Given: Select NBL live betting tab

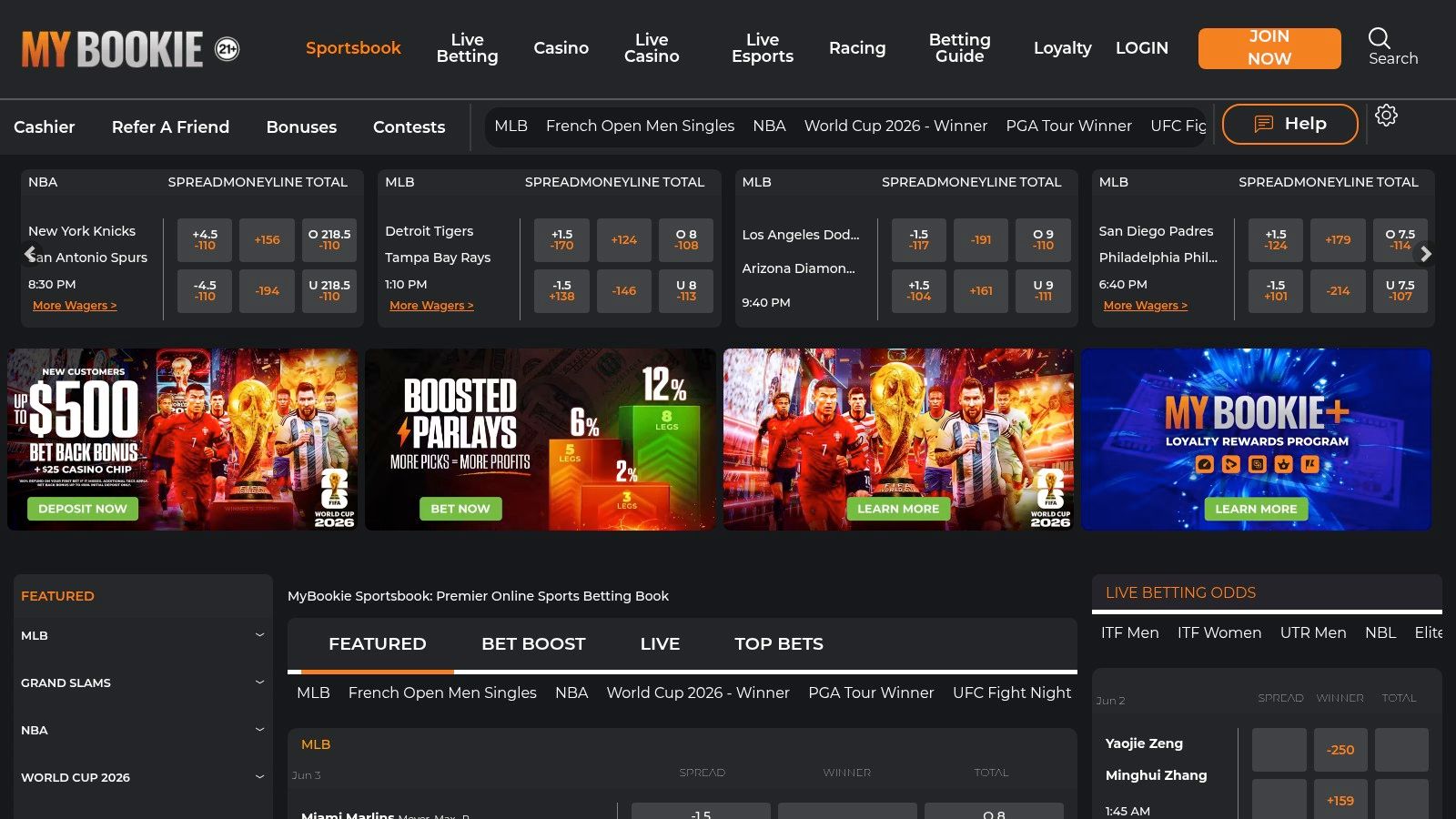Looking at the screenshot, I should coord(1380,632).
